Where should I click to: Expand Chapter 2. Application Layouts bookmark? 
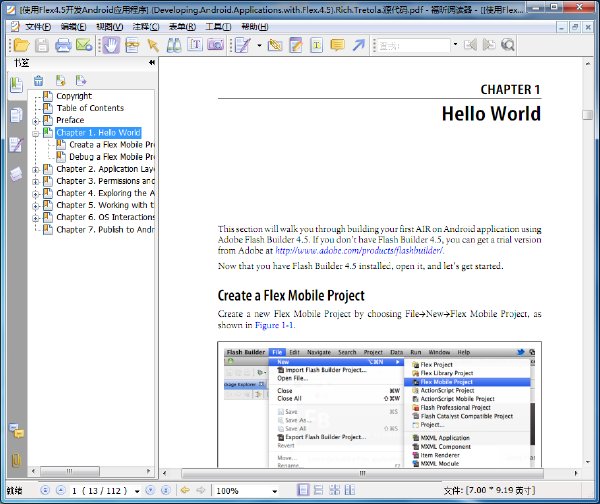tap(36, 170)
